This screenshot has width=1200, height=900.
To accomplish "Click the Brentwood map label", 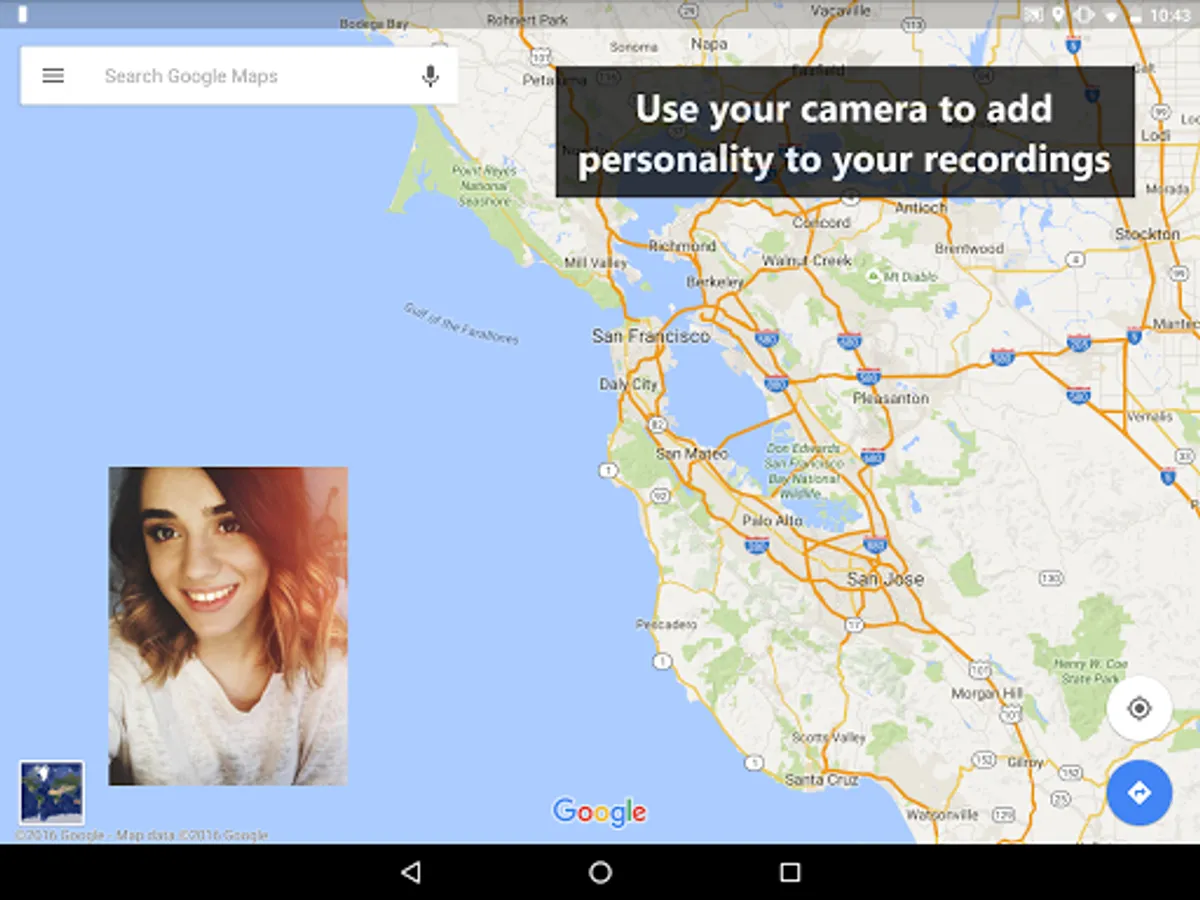I will point(969,248).
